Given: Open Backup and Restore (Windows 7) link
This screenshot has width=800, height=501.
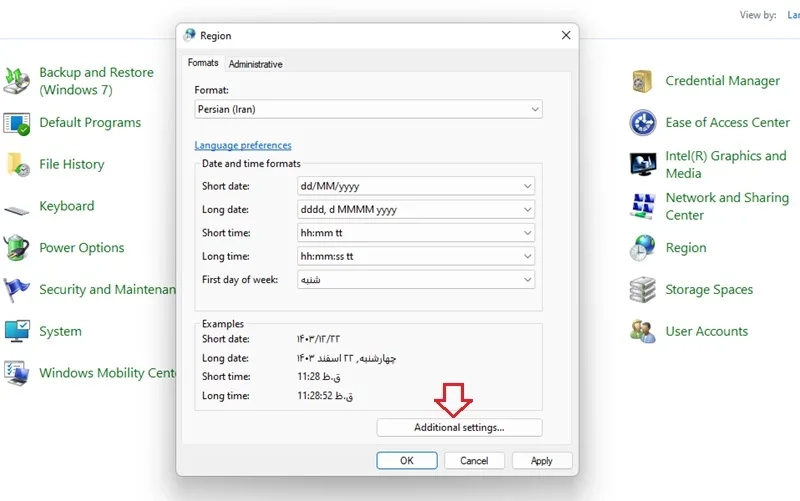Looking at the screenshot, I should [96, 81].
